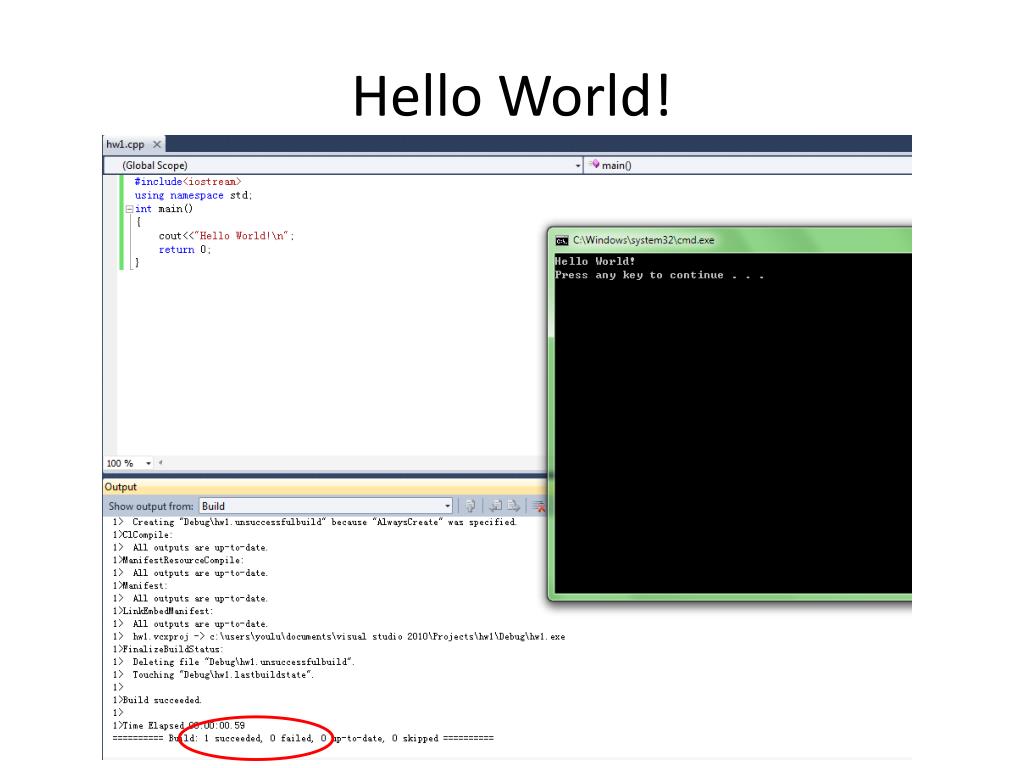Click 'Press any key to continue' in console
This screenshot has height=768, width=1024.
point(660,275)
